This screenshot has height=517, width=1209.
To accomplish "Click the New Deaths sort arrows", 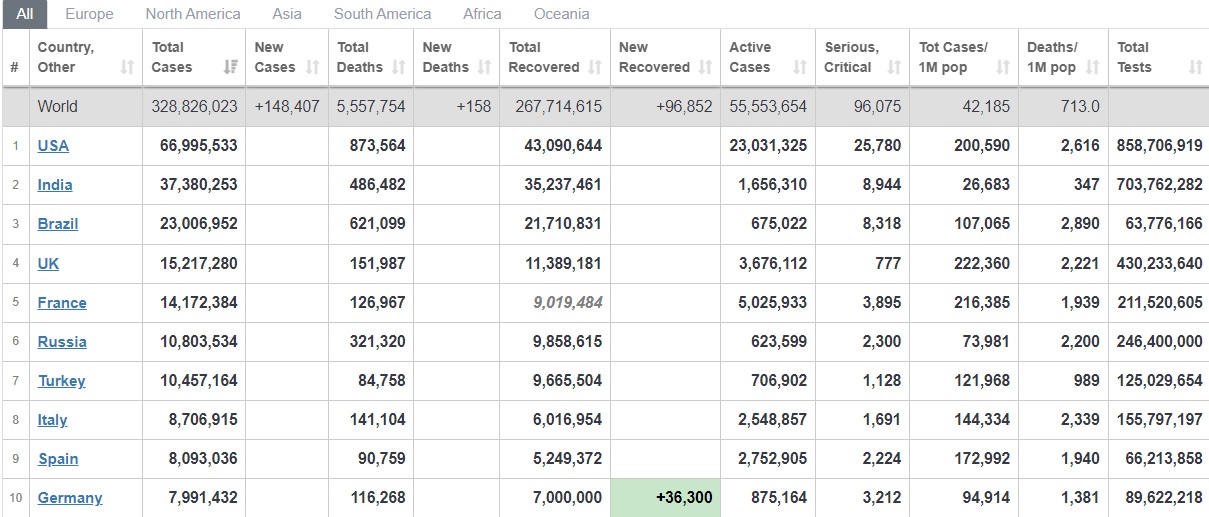I will [485, 67].
